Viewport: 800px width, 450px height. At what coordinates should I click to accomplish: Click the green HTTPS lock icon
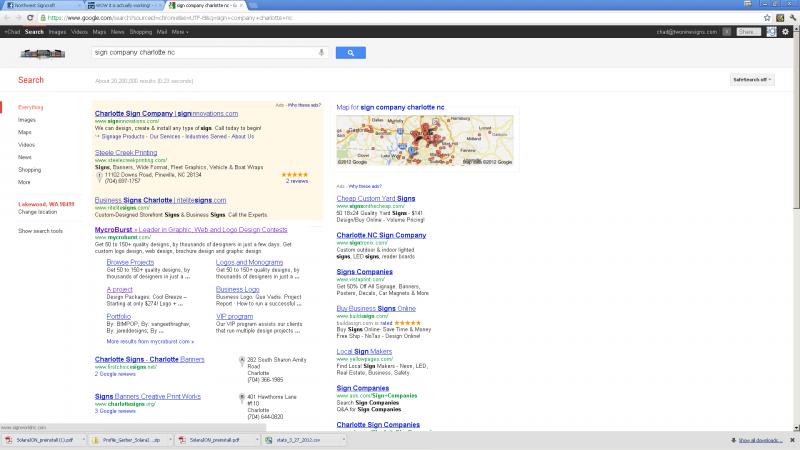coord(43,18)
